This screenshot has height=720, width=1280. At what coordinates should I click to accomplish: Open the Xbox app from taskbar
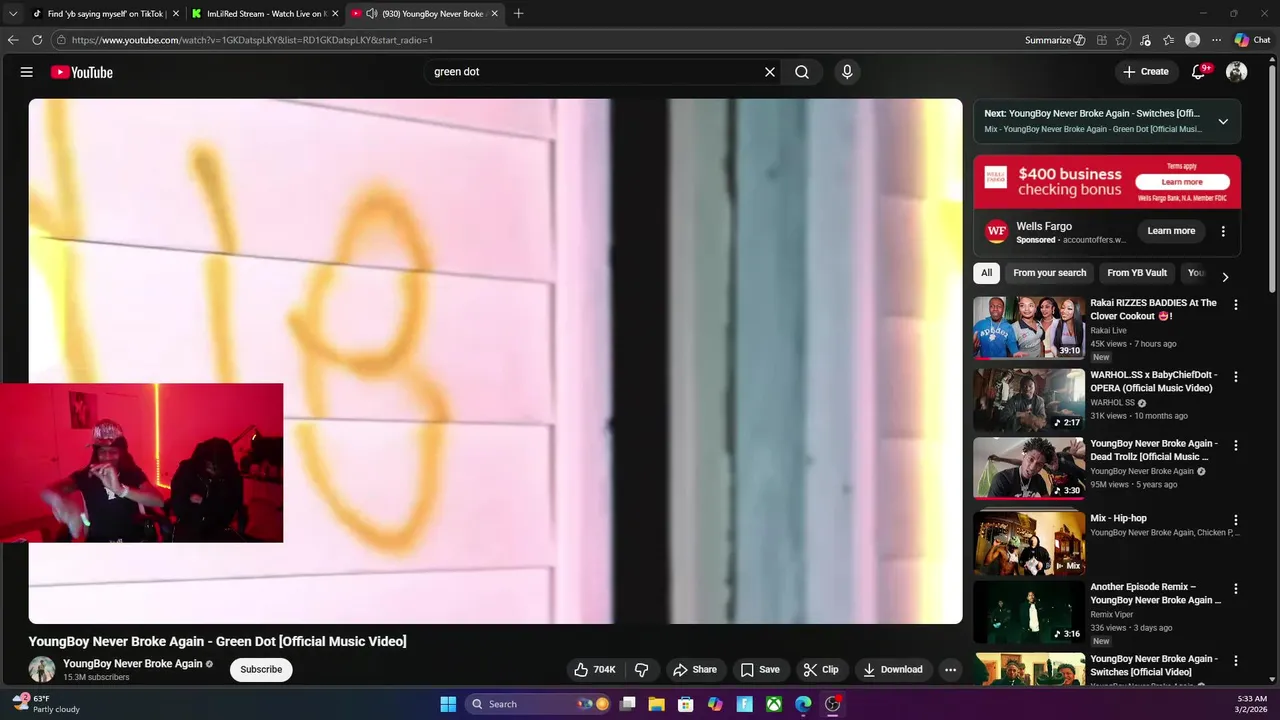[774, 704]
